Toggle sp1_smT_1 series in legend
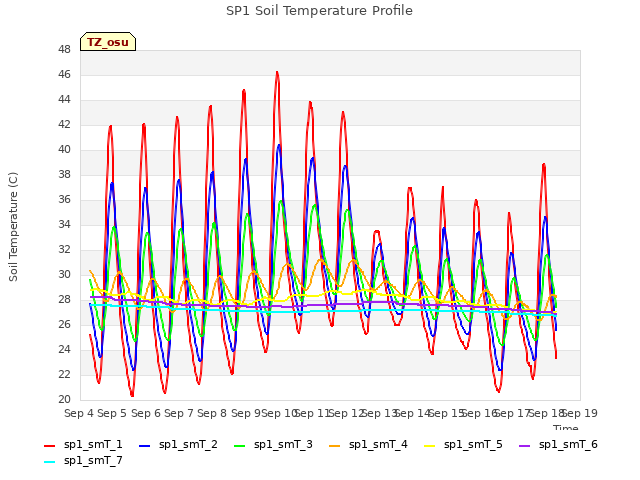The height and width of the screenshot is (480, 640). tap(83, 444)
